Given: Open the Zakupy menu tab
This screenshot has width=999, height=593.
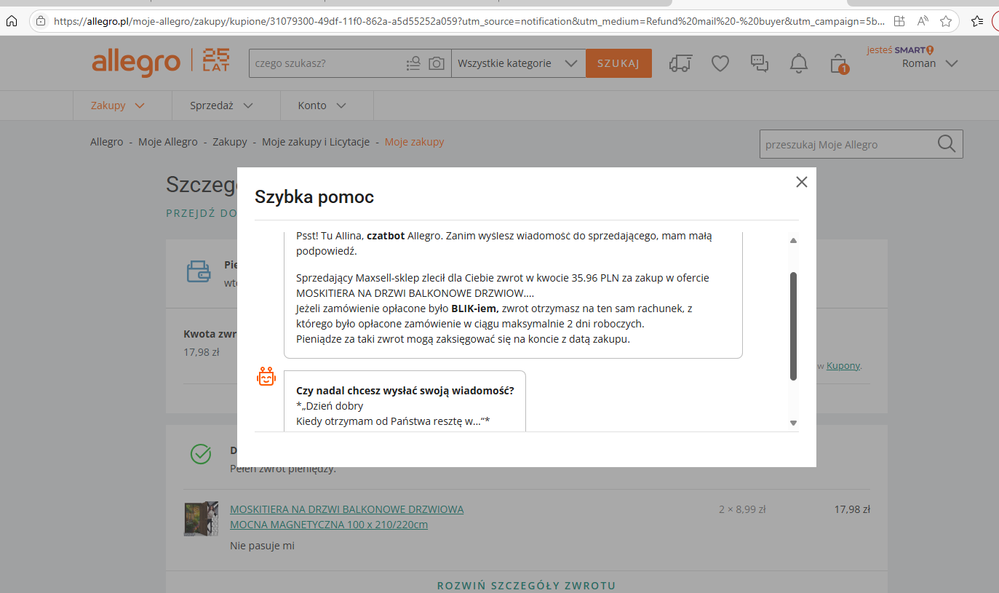Looking at the screenshot, I should tap(117, 105).
